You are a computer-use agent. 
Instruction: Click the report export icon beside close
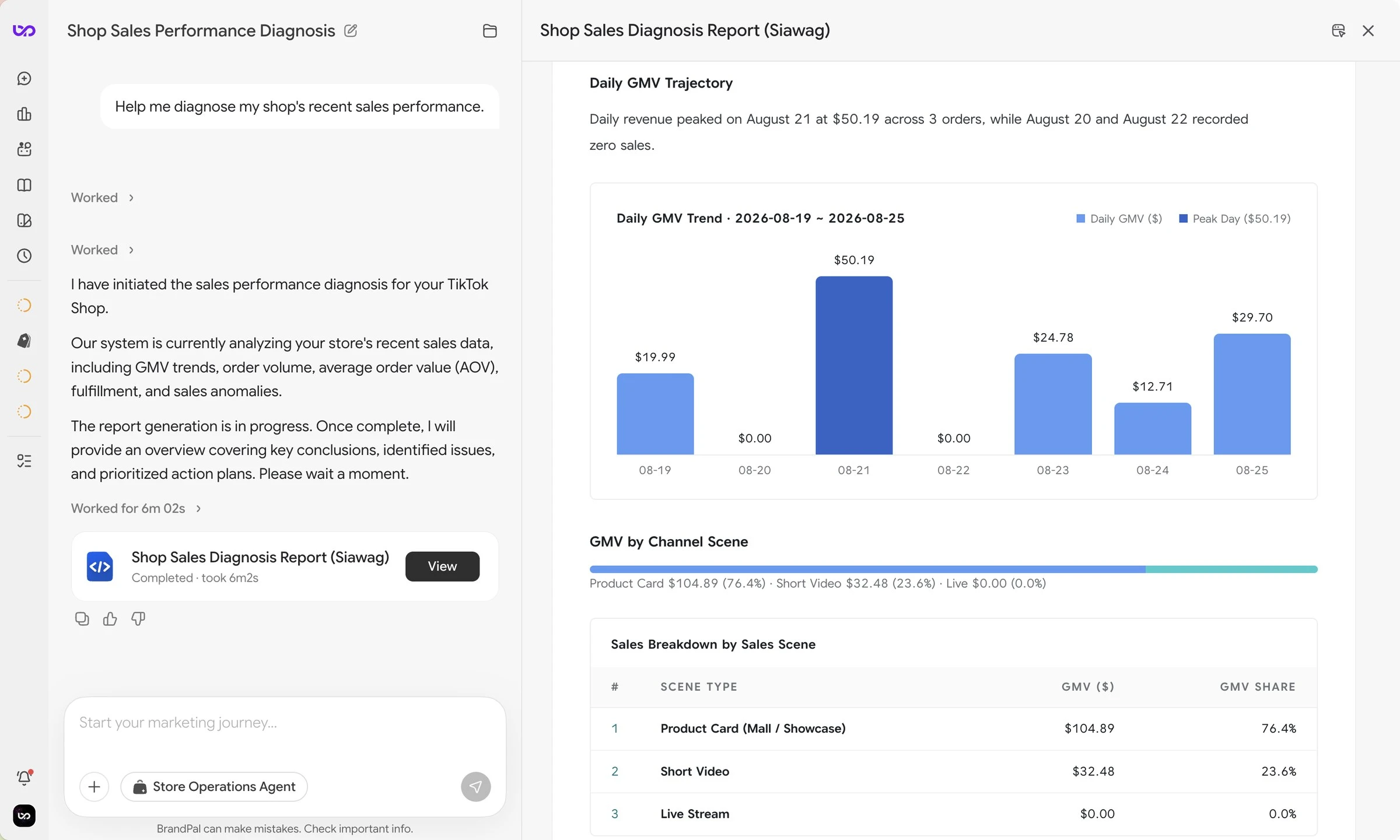[x=1339, y=30]
